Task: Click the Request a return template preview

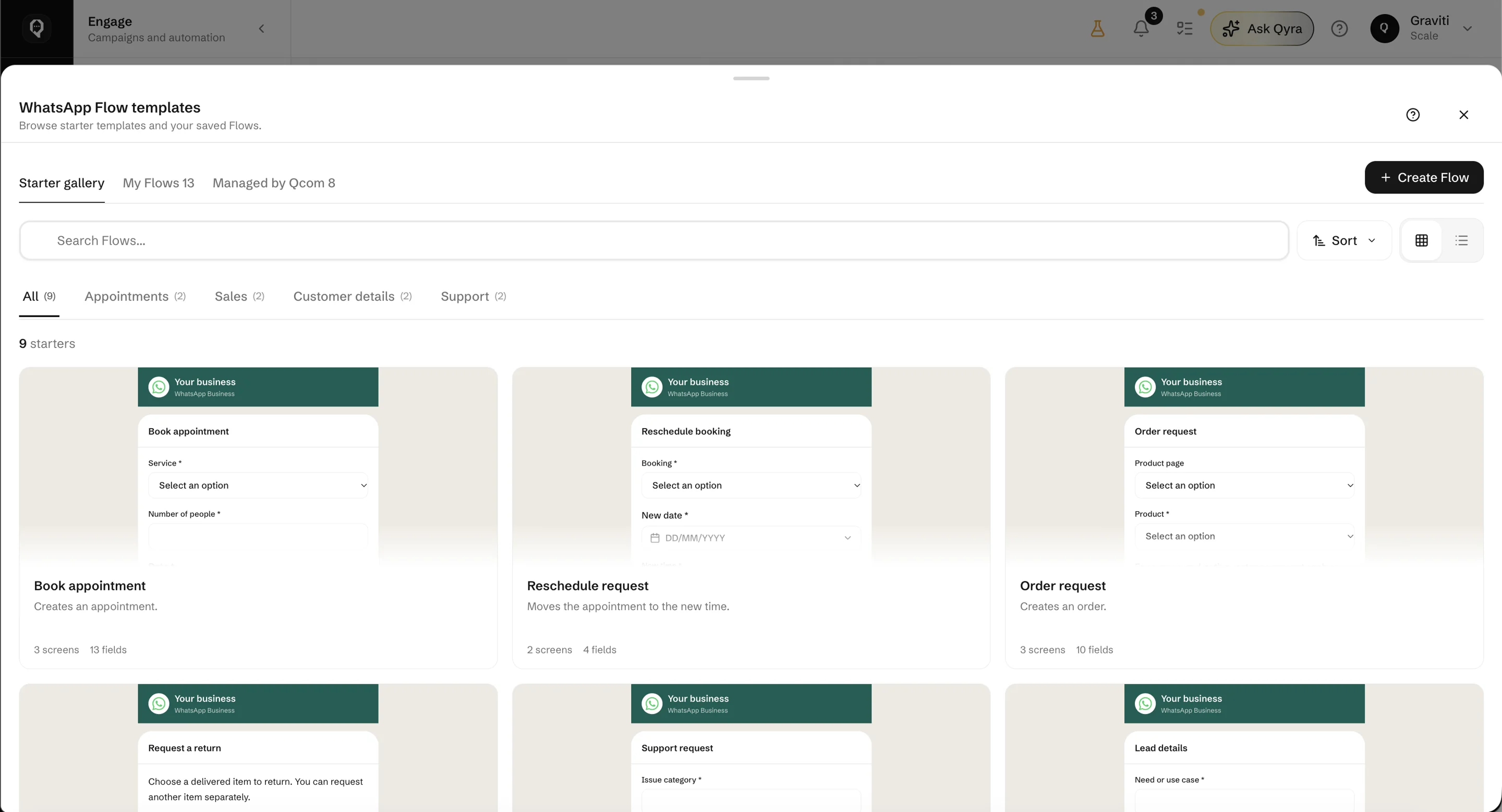Action: [258, 748]
